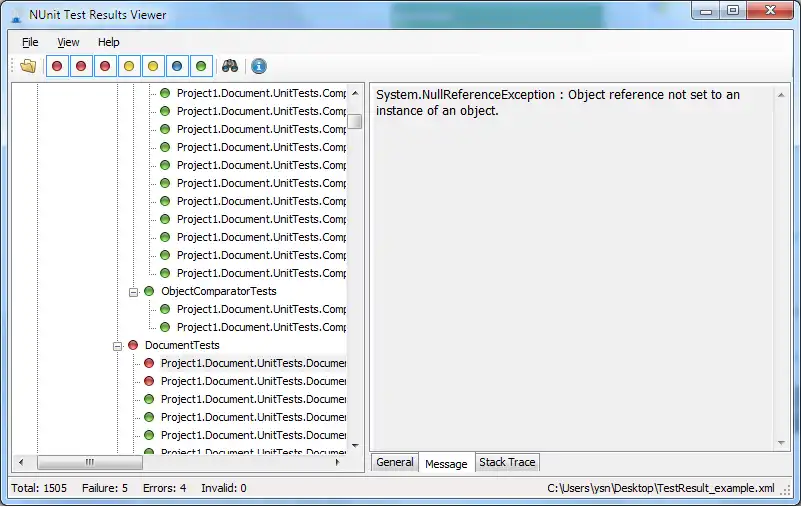
Task: Switch to the General tab
Action: (395, 462)
